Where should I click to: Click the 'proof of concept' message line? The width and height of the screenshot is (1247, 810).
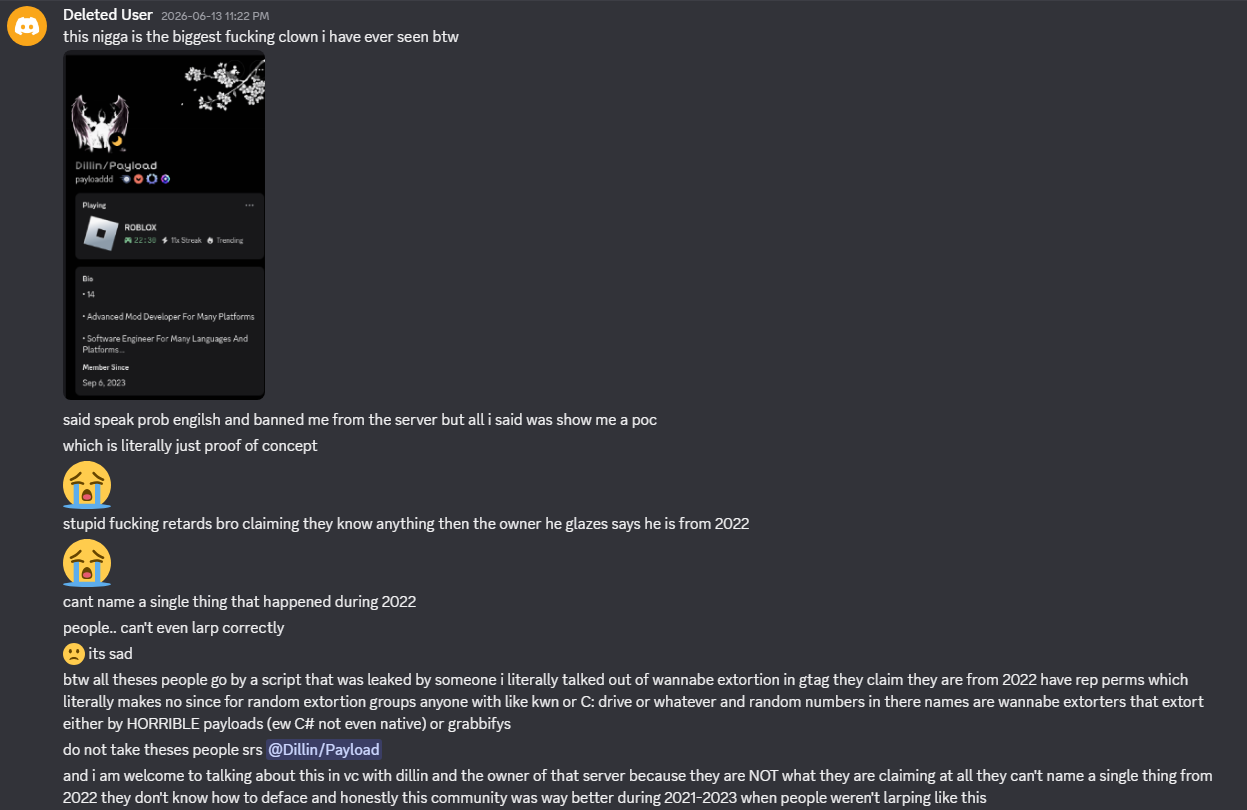coord(190,445)
